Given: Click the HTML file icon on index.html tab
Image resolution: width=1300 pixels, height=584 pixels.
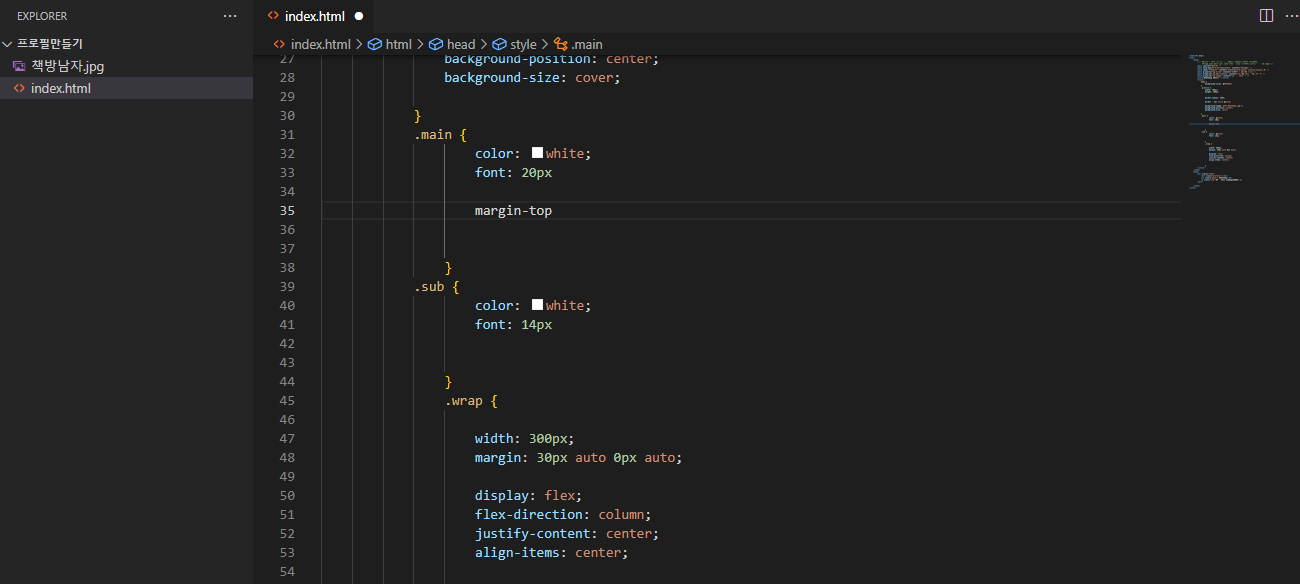Looking at the screenshot, I should [273, 16].
